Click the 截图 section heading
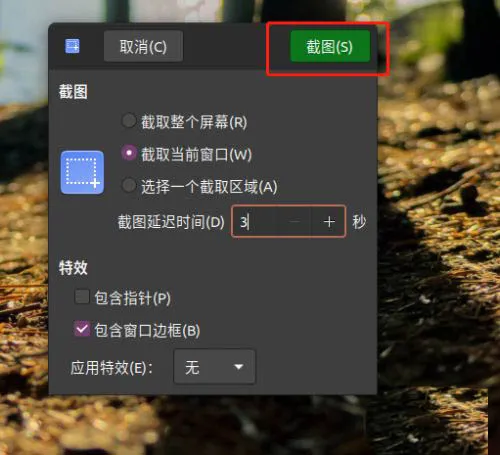This screenshot has width=500, height=455. (x=73, y=92)
